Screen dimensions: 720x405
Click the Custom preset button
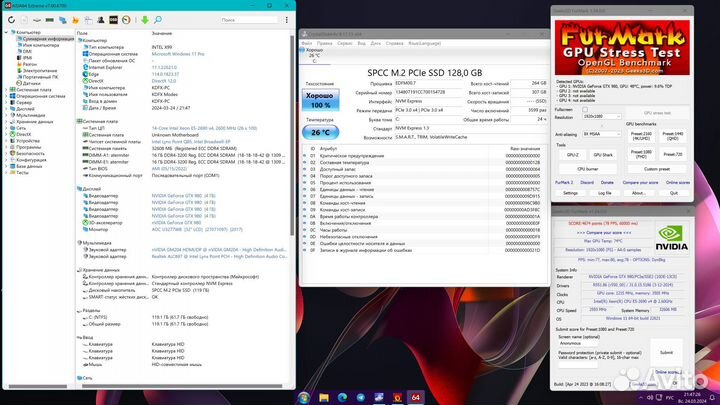click(x=657, y=169)
